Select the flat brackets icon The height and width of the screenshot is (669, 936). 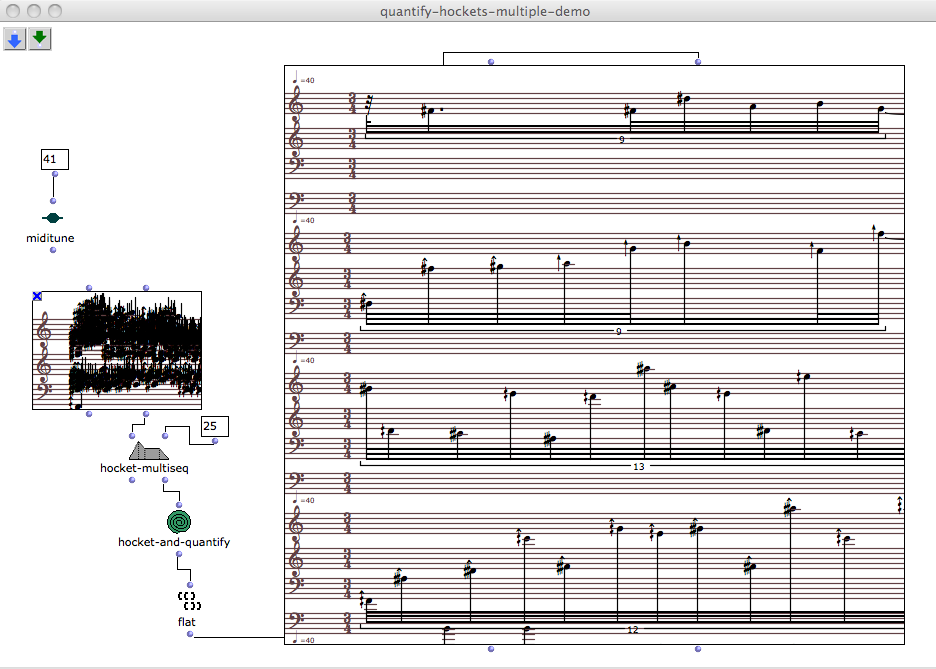pyautogui.click(x=189, y=600)
